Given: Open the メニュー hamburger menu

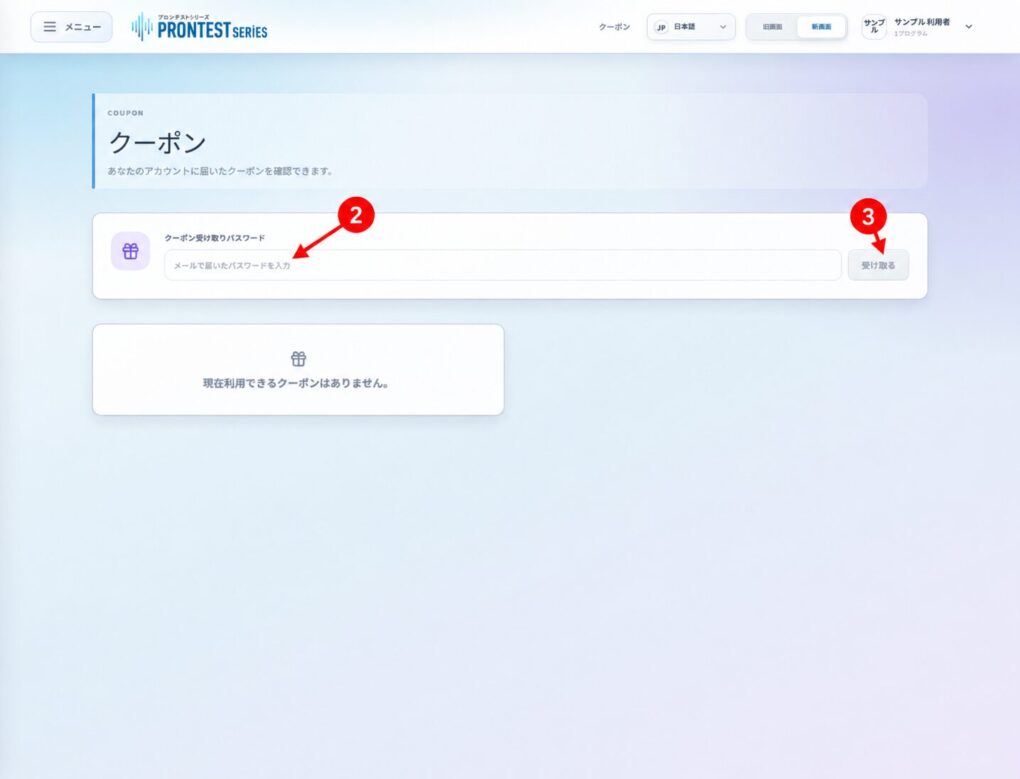Looking at the screenshot, I should coord(72,27).
